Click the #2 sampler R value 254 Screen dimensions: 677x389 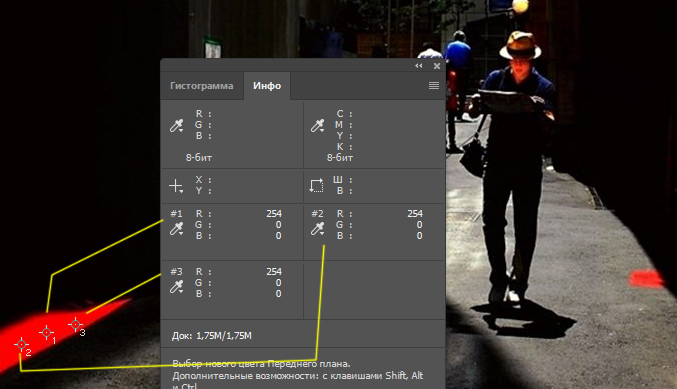coord(414,214)
